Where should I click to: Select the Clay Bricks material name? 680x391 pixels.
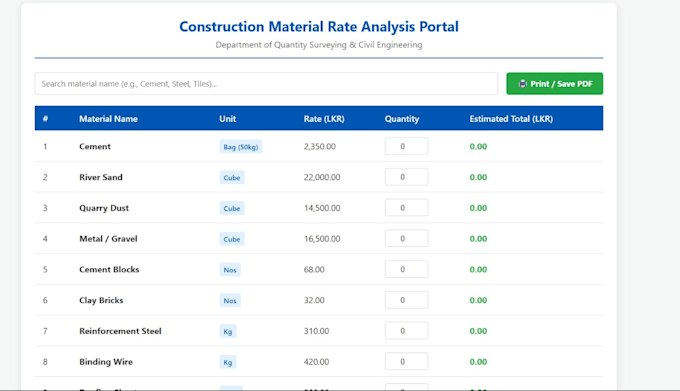[x=101, y=300]
